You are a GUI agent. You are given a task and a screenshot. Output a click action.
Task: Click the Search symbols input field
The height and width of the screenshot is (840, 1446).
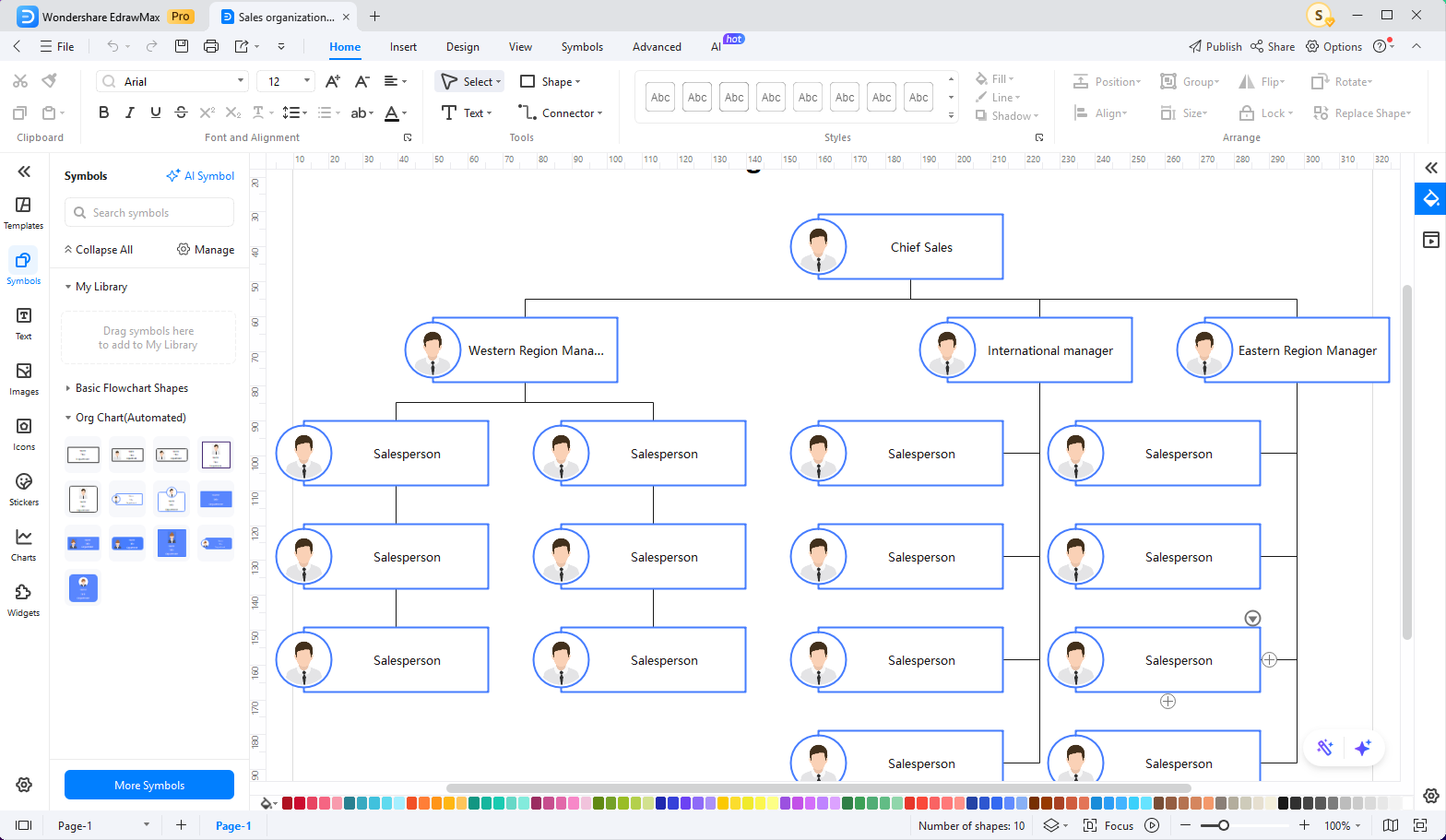[149, 213]
